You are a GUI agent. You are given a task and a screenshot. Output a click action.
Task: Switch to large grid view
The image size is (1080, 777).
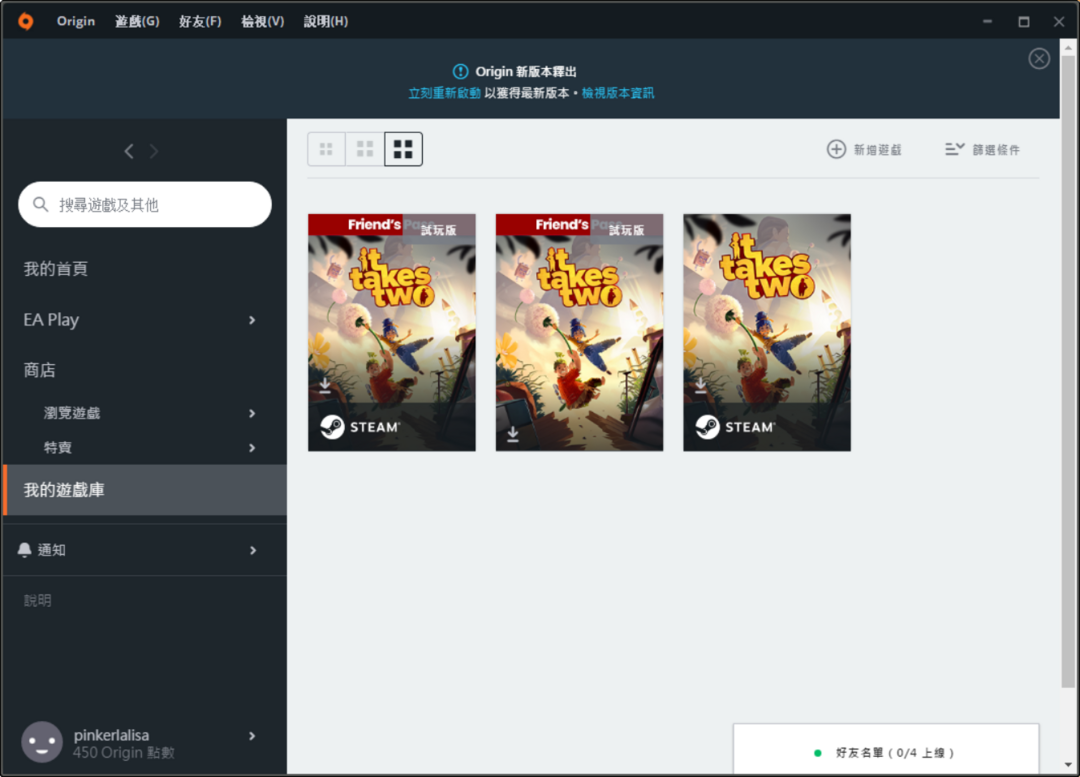[x=403, y=149]
